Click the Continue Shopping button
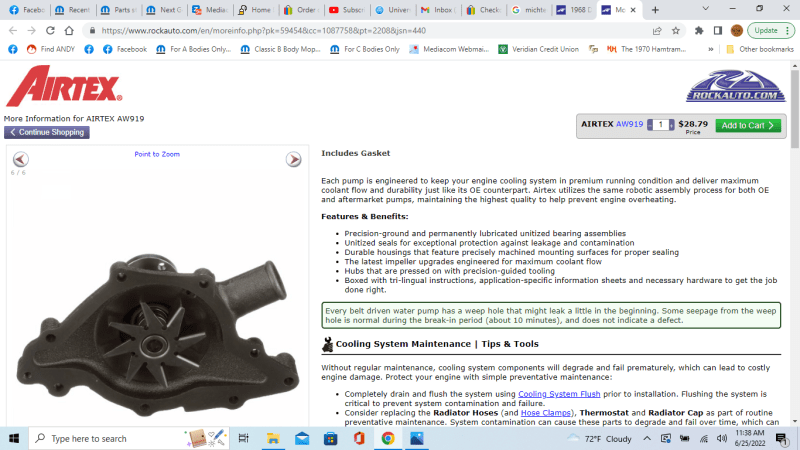 tap(46, 132)
